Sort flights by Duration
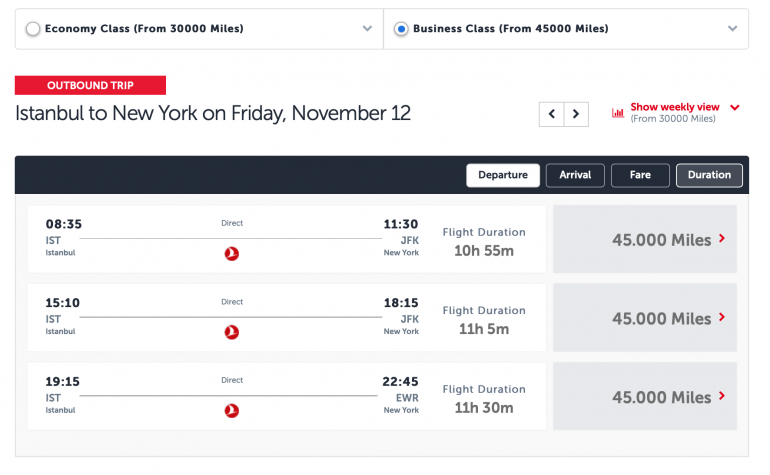 click(x=709, y=175)
